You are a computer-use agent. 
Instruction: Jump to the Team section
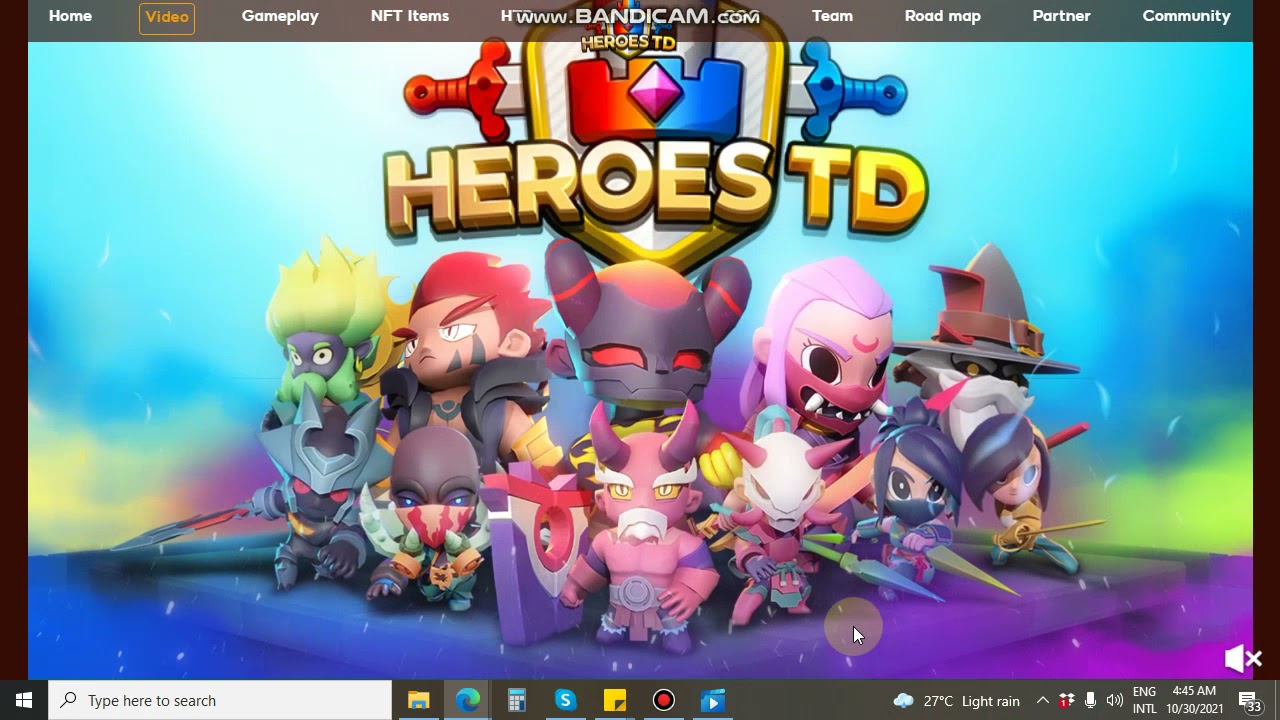[x=832, y=16]
